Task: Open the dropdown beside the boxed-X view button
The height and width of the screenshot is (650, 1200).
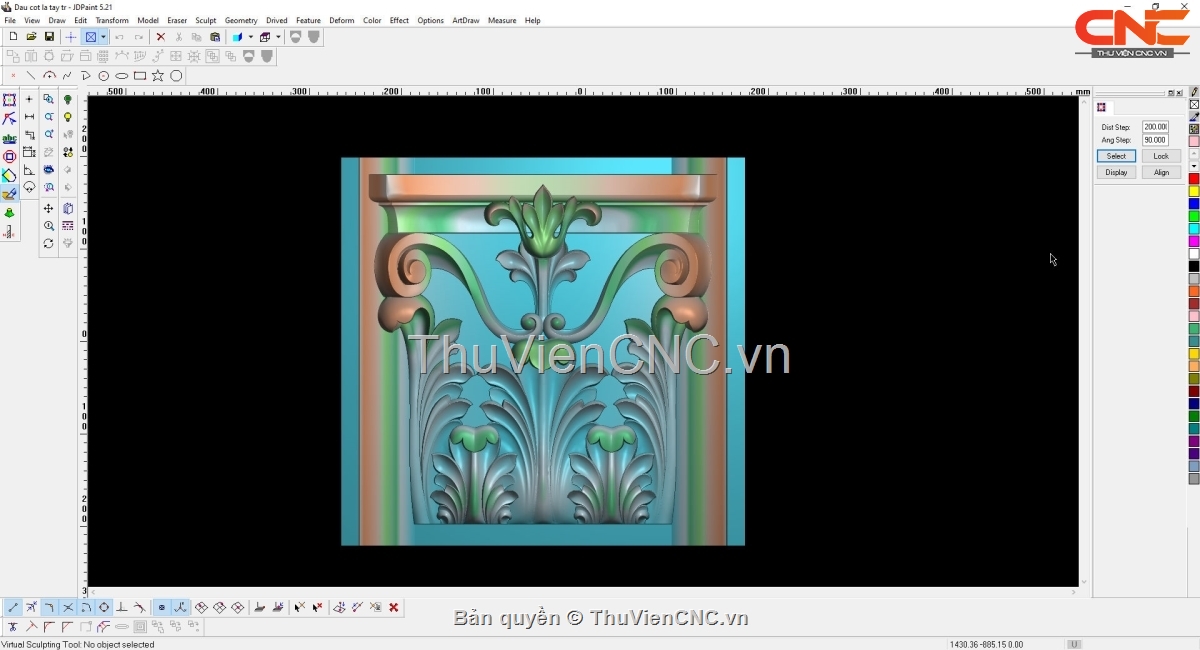Action: point(103,37)
